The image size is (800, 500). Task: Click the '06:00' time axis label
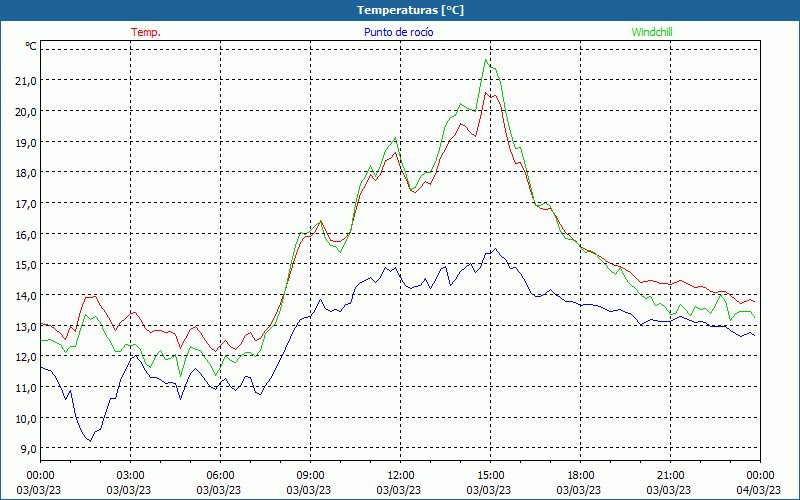coord(220,476)
